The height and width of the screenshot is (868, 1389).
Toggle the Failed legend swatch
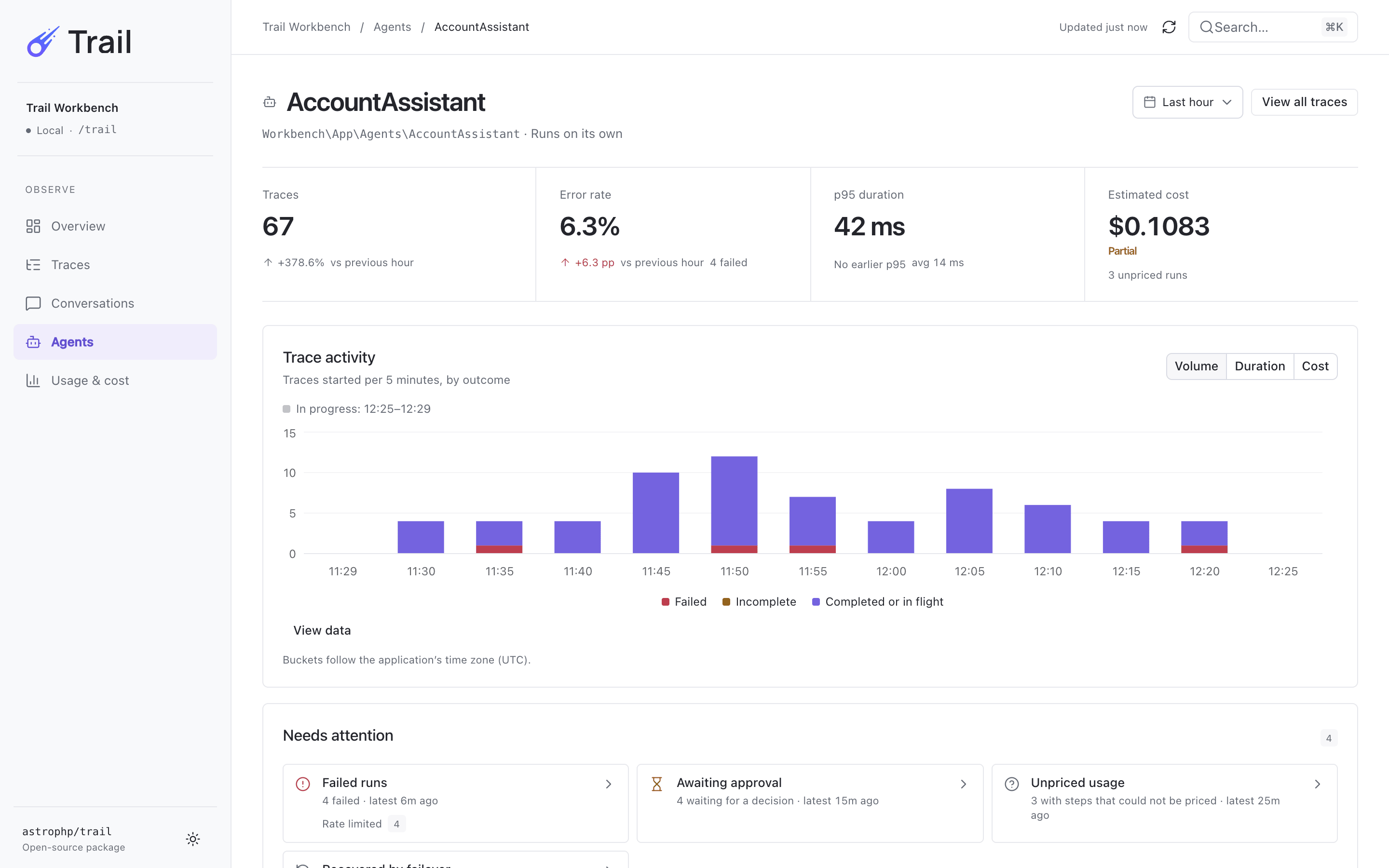coord(665,602)
